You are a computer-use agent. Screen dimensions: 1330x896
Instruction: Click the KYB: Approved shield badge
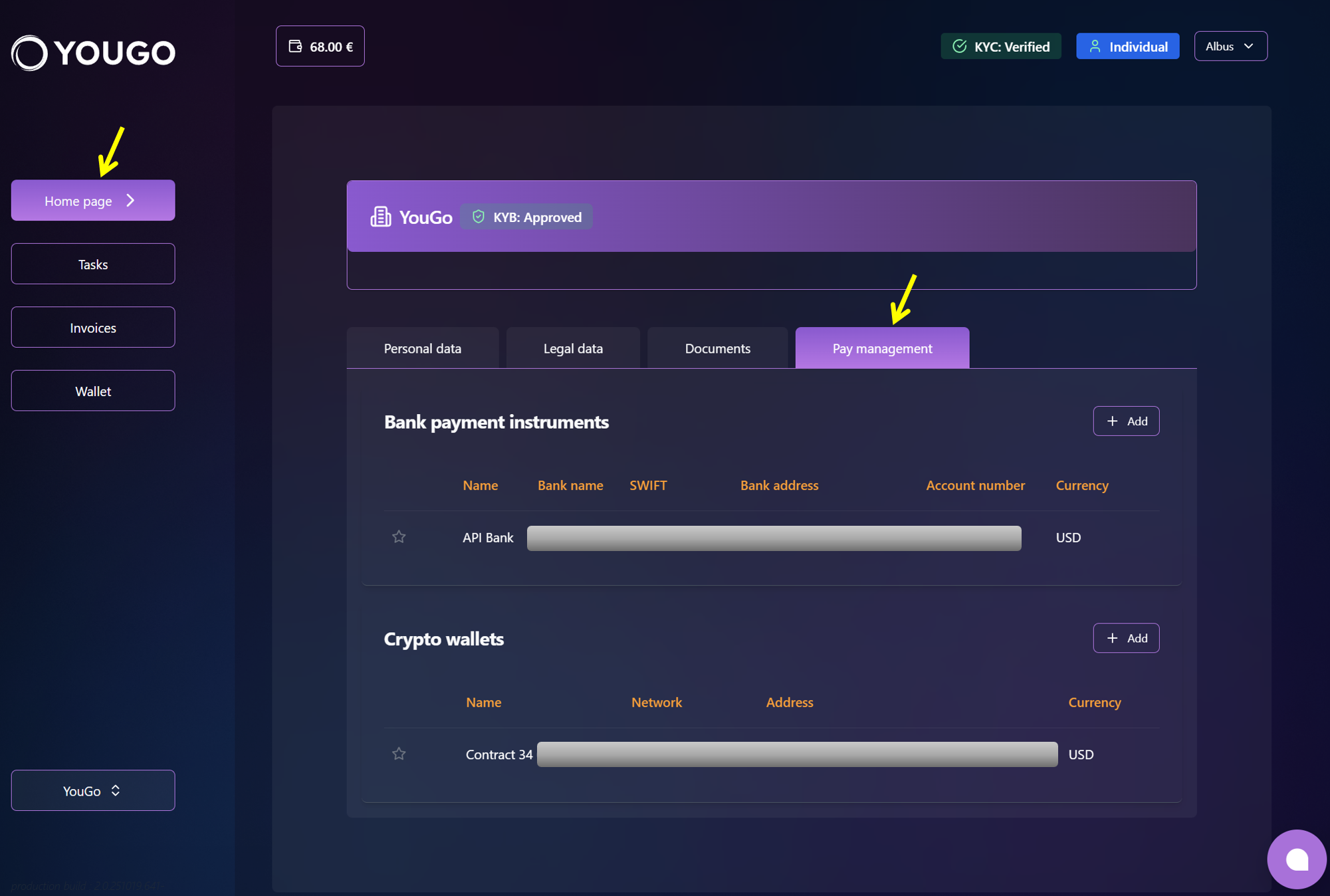(x=526, y=217)
